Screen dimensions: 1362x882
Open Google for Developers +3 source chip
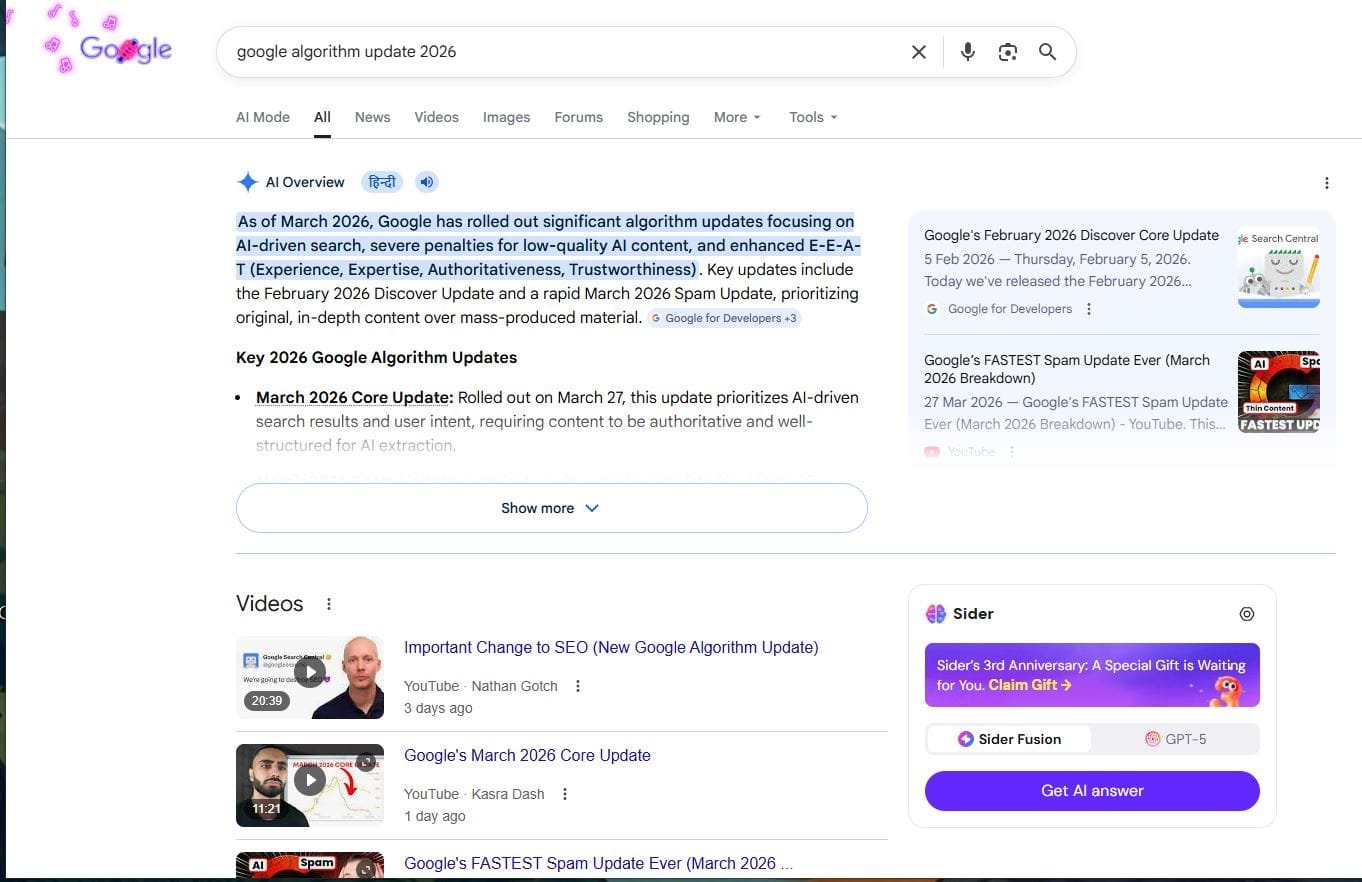coord(724,318)
